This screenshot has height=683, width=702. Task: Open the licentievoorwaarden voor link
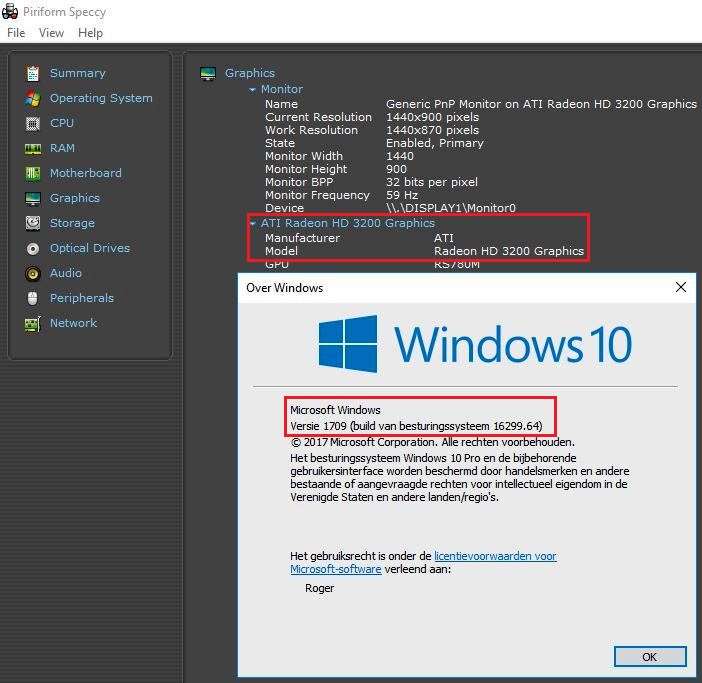pyautogui.click(x=495, y=556)
